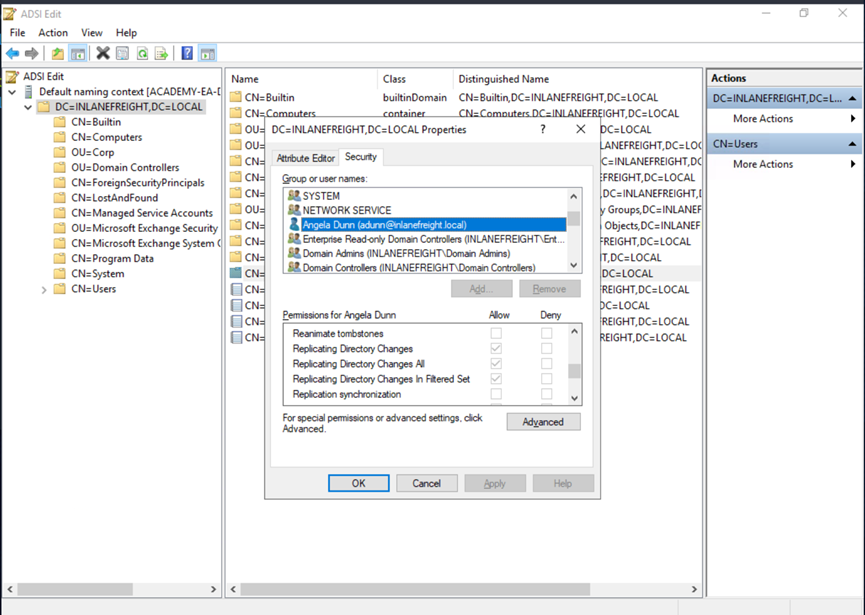Toggle Deny for Replication synchronization
Image resolution: width=865 pixels, height=615 pixels.
point(546,394)
